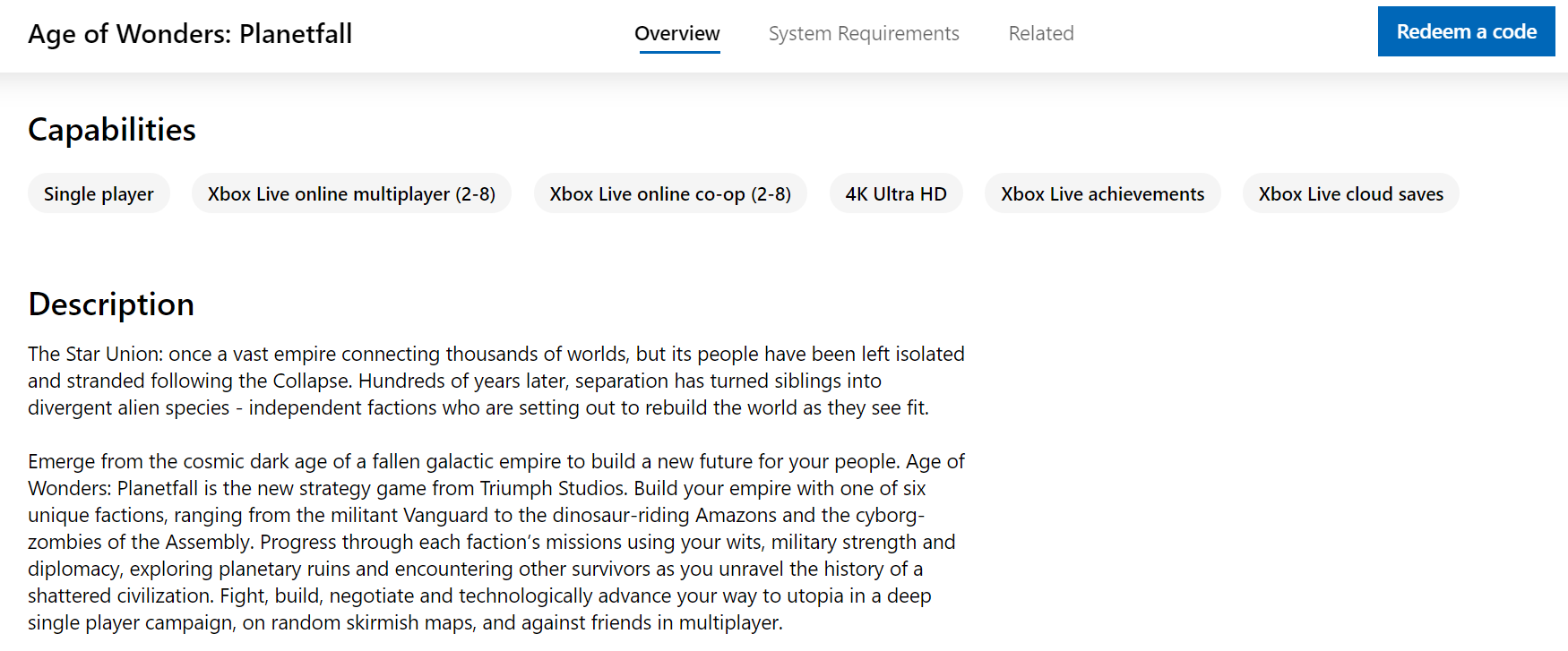
Task: Open the System Requirements tab
Action: (864, 34)
